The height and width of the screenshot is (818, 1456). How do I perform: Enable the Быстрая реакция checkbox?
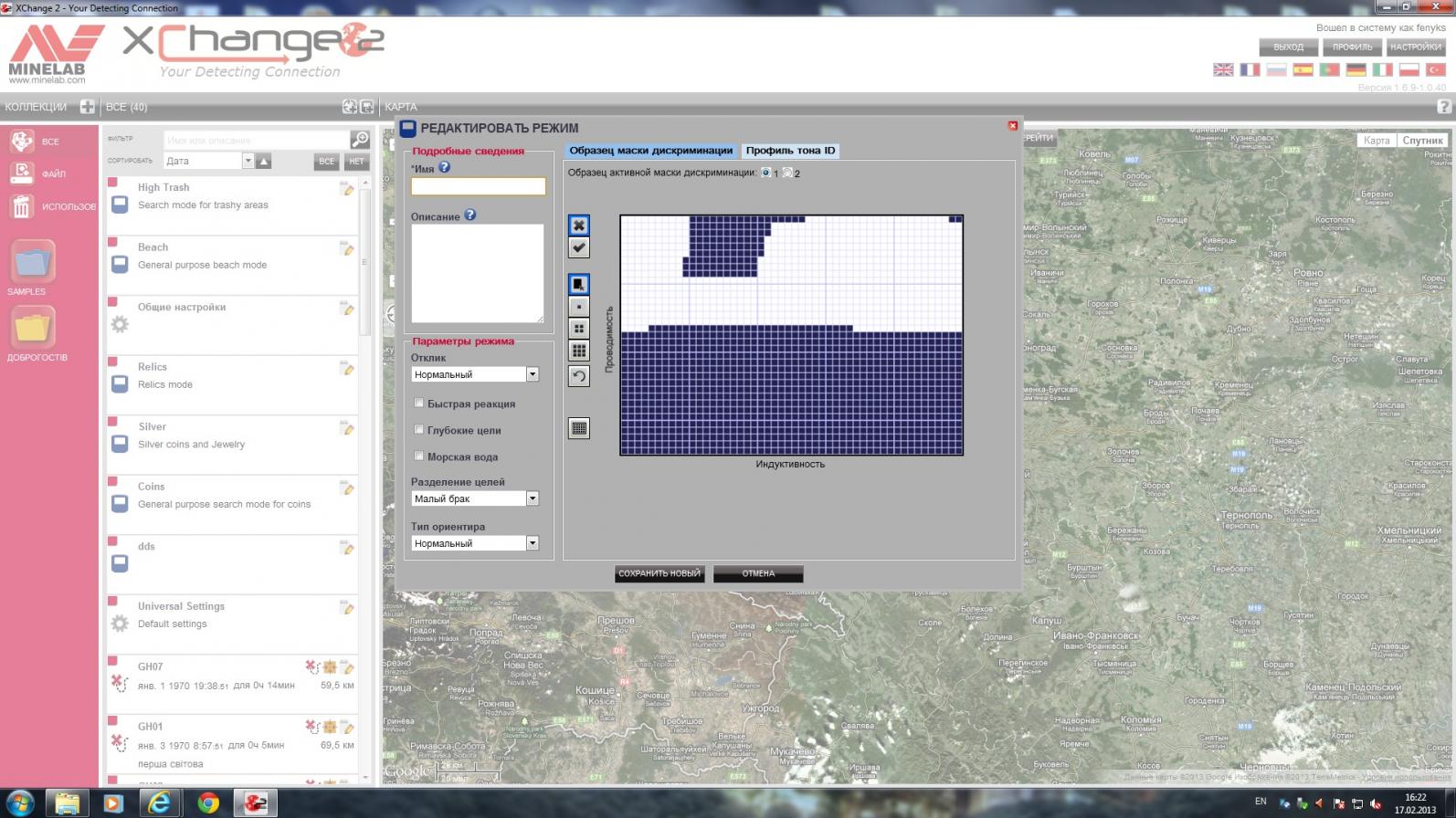[x=419, y=403]
